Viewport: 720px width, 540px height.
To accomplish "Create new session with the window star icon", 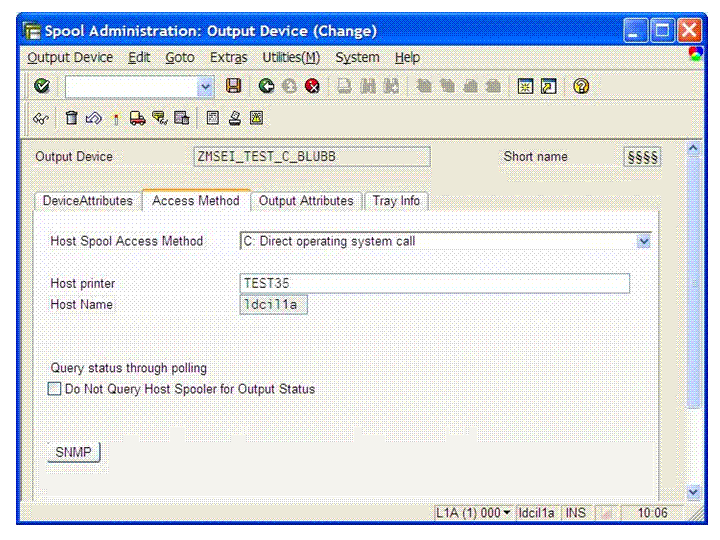I will click(x=525, y=87).
